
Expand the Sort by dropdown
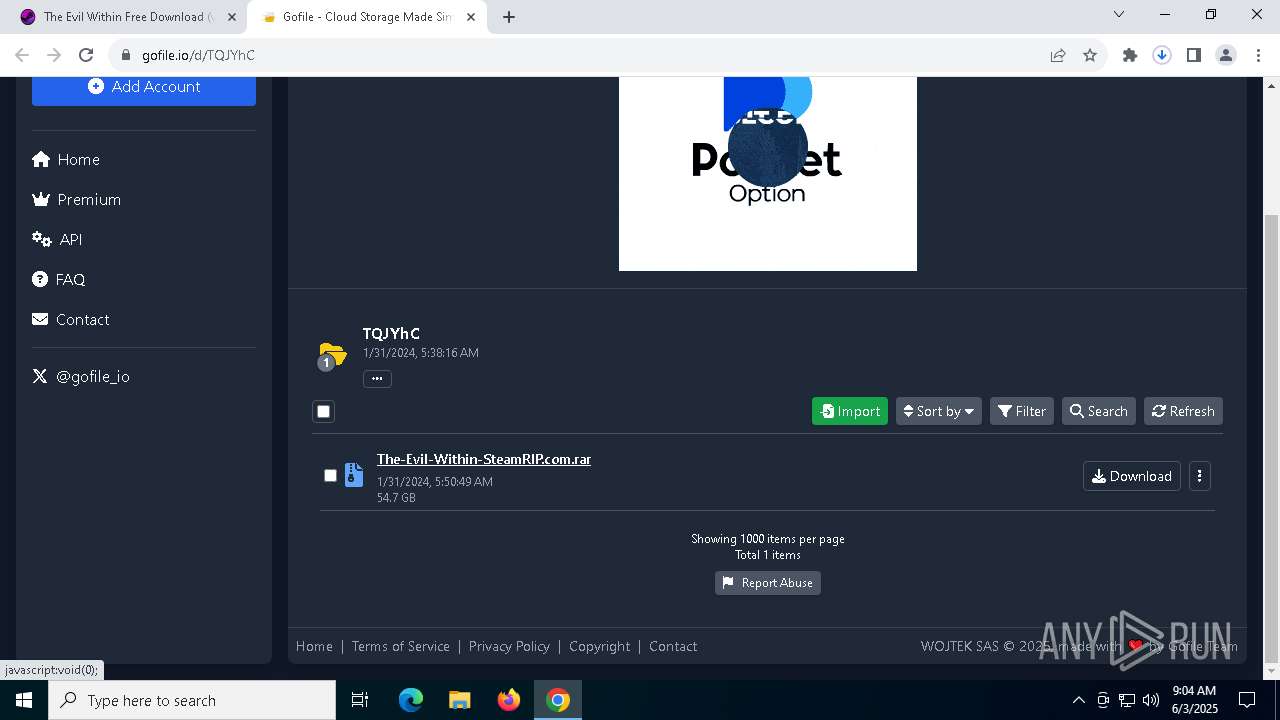(x=939, y=411)
